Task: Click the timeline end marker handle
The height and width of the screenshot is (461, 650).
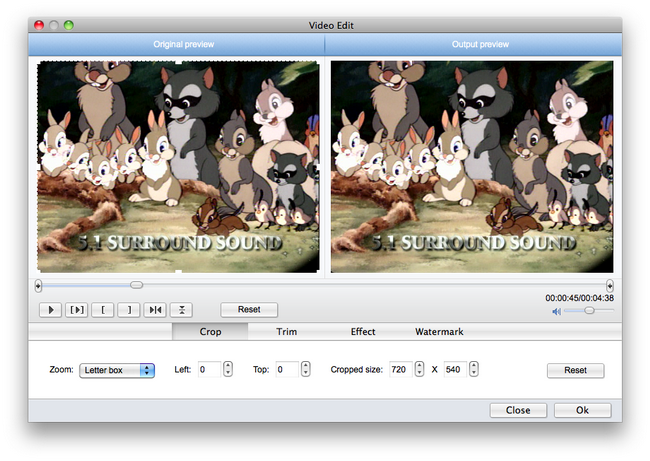Action: coord(609,286)
